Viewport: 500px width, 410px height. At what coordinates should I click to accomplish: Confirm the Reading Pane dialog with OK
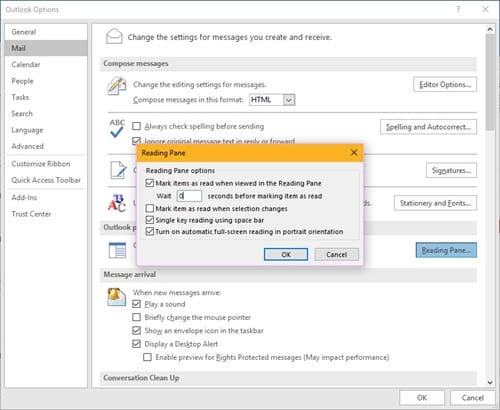(x=286, y=254)
